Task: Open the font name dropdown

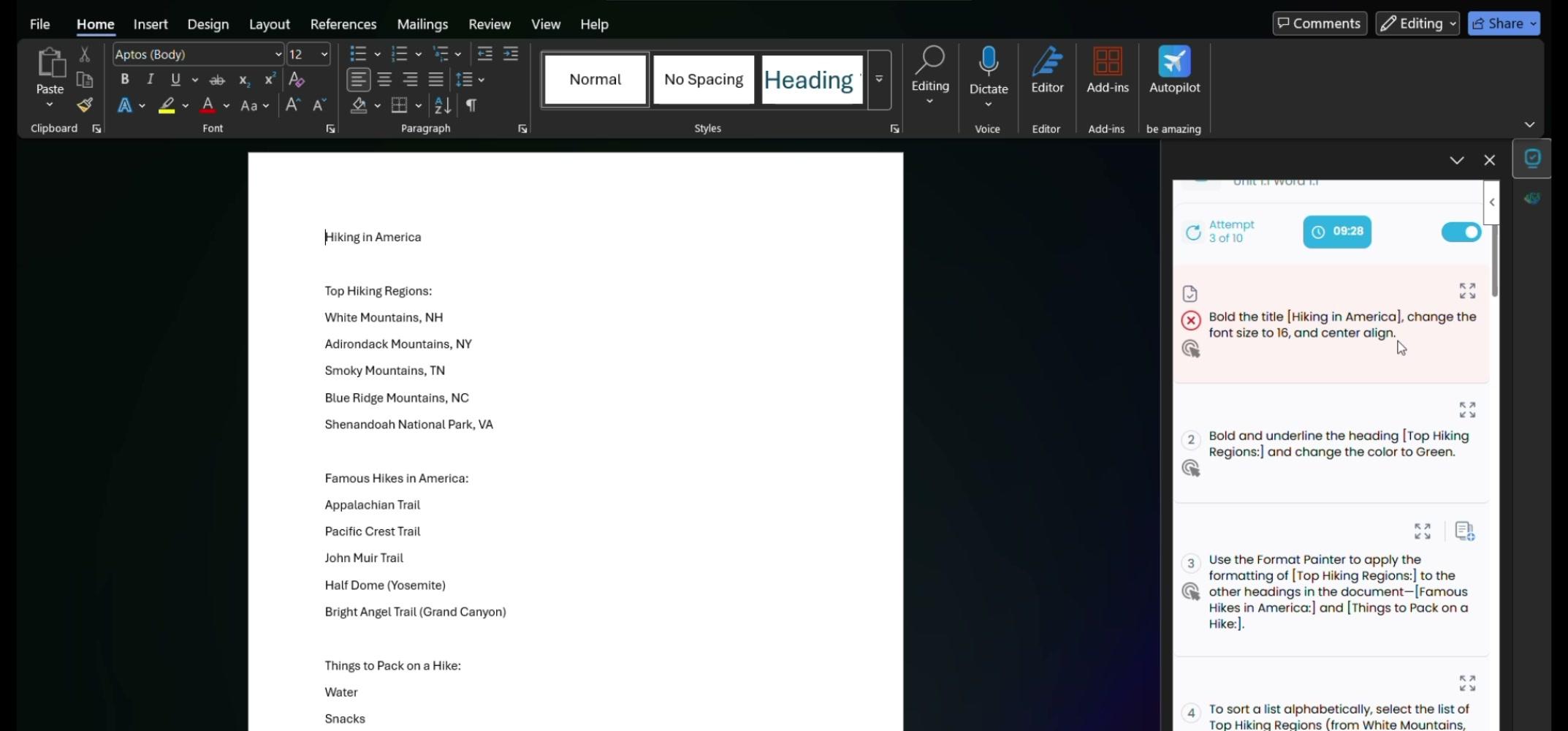Action: [x=278, y=54]
